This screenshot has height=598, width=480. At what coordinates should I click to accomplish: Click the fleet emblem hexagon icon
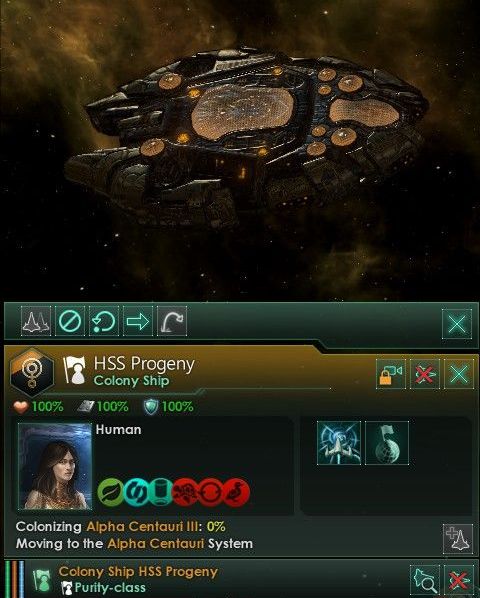pyautogui.click(x=32, y=373)
